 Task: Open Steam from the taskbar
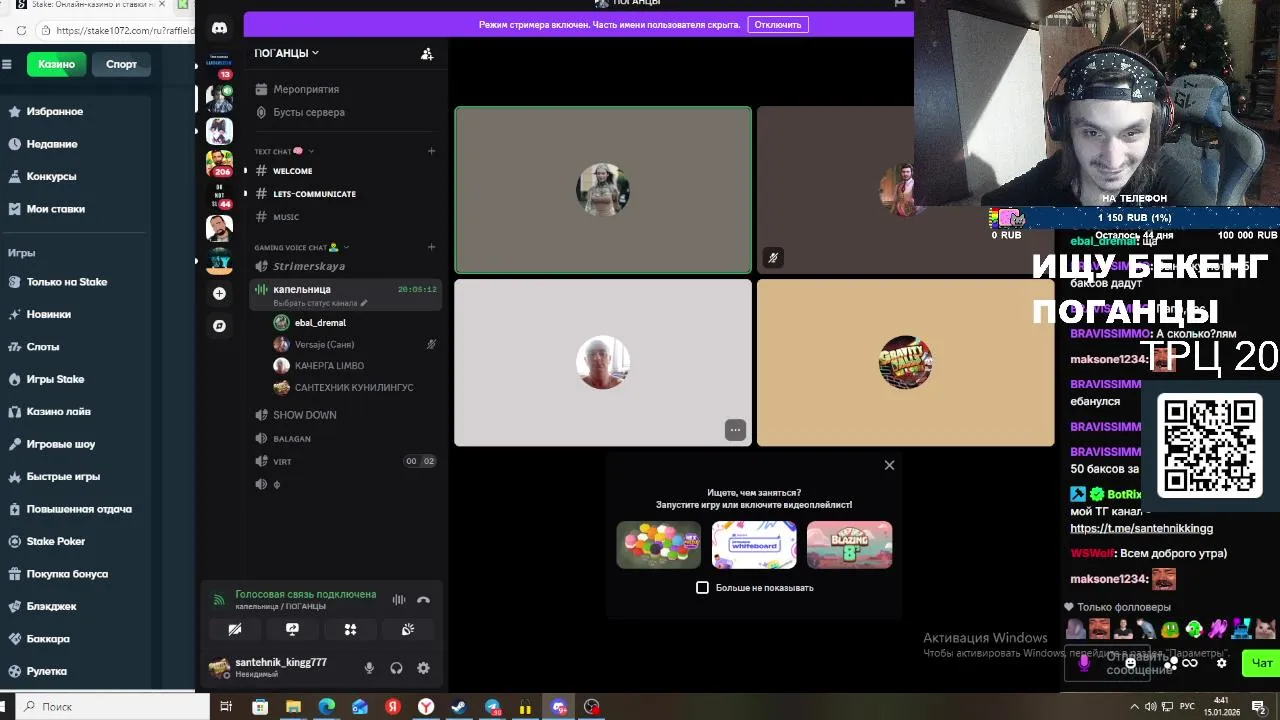pos(459,707)
